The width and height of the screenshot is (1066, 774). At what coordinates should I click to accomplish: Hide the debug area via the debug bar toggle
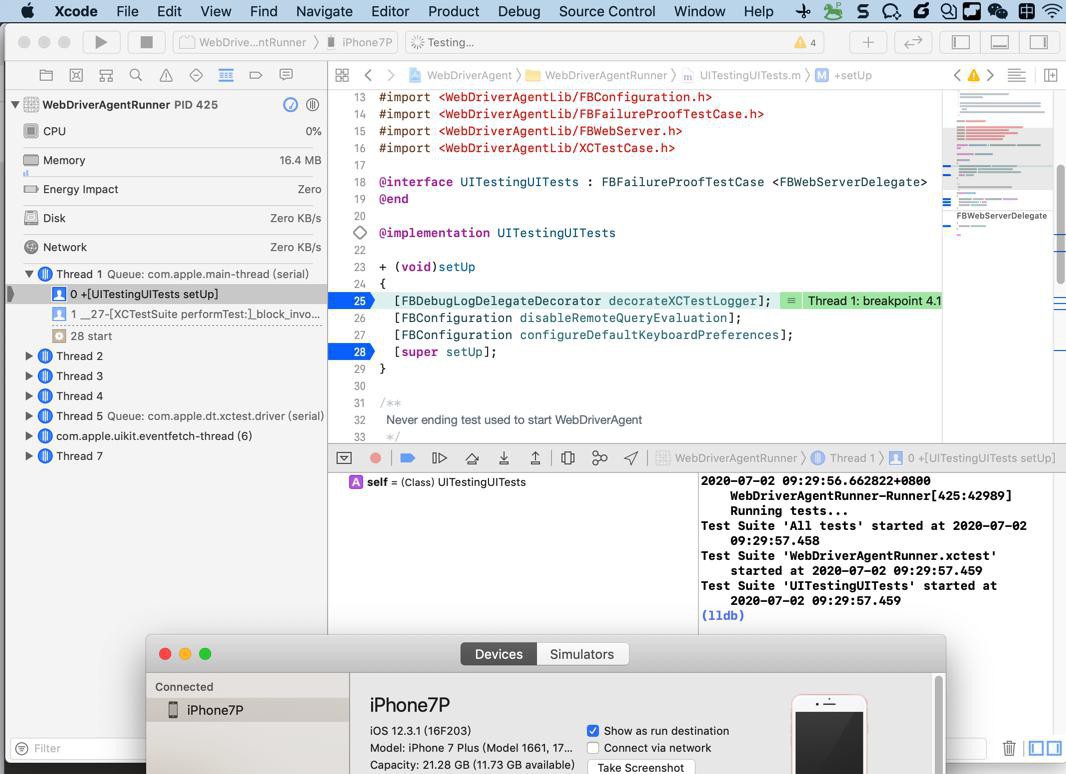(344, 458)
